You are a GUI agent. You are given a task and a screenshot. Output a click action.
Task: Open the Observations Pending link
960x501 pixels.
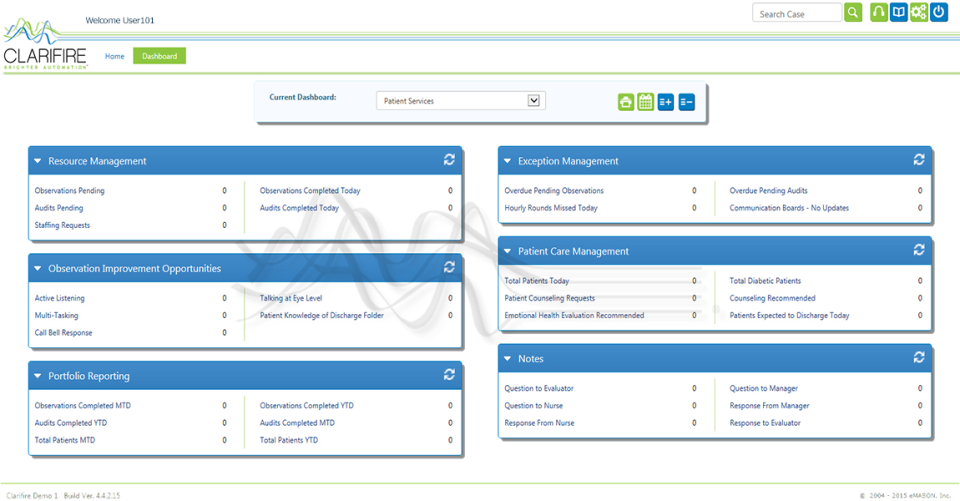tap(69, 191)
